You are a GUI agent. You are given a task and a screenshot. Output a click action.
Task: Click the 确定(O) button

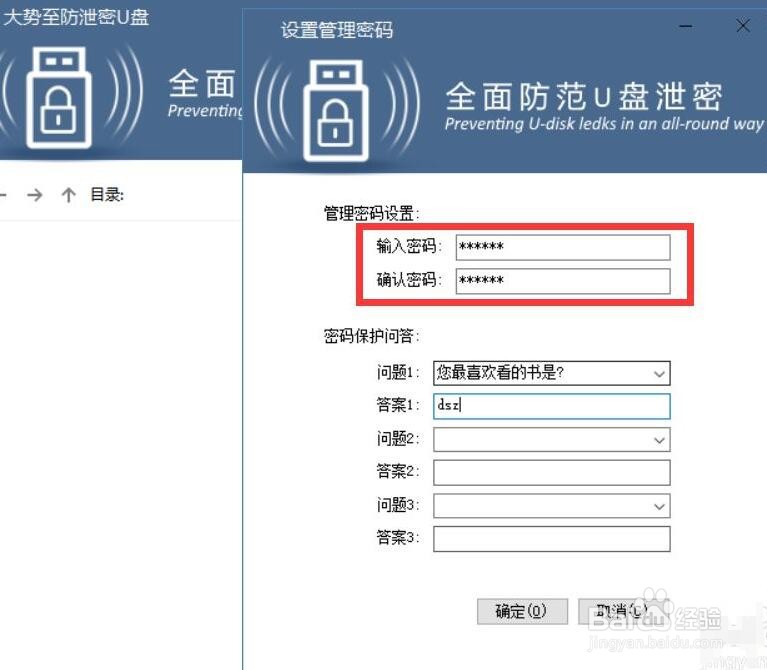pos(522,611)
